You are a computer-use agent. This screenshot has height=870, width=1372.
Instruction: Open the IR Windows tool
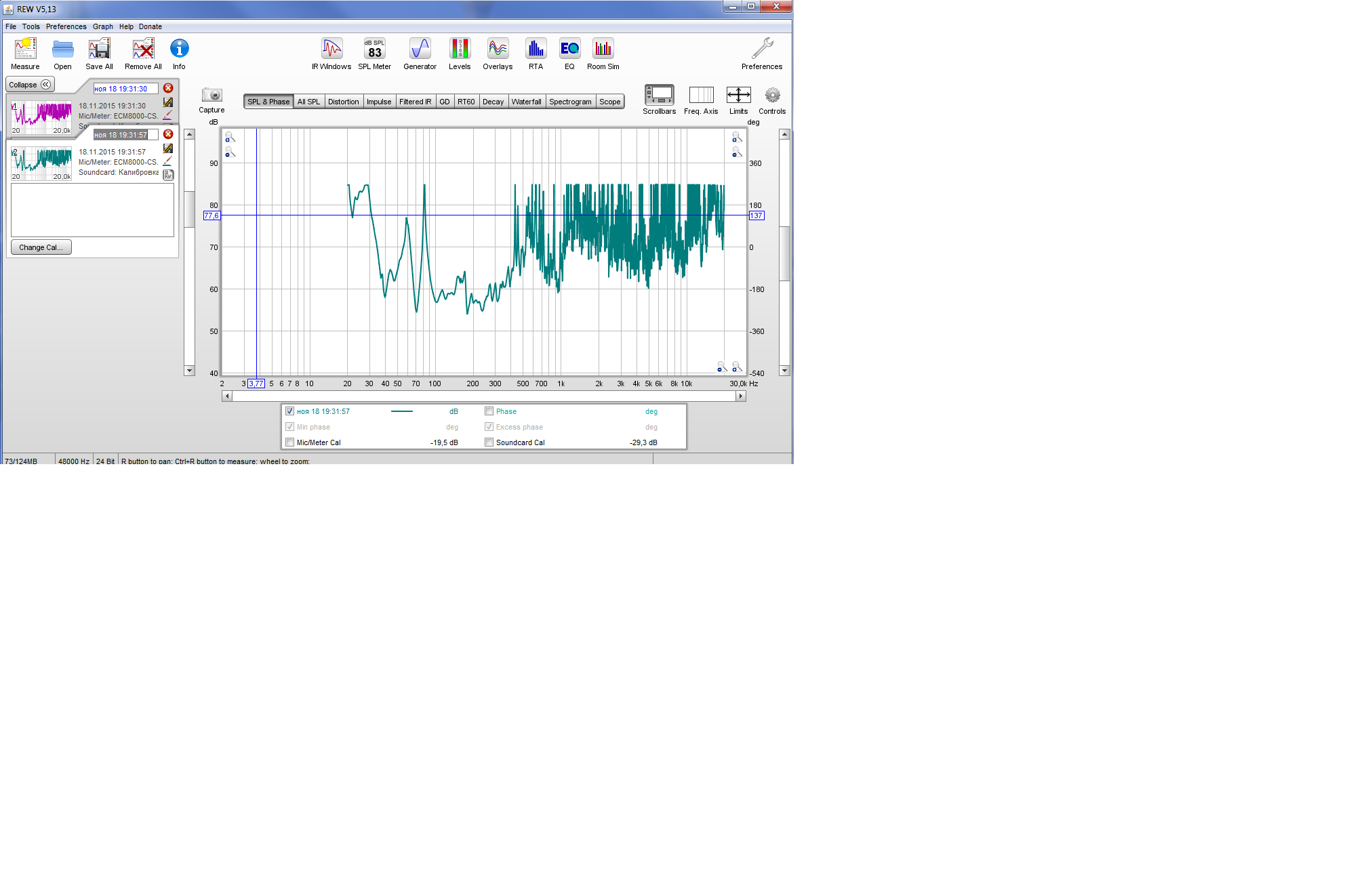tap(331, 49)
